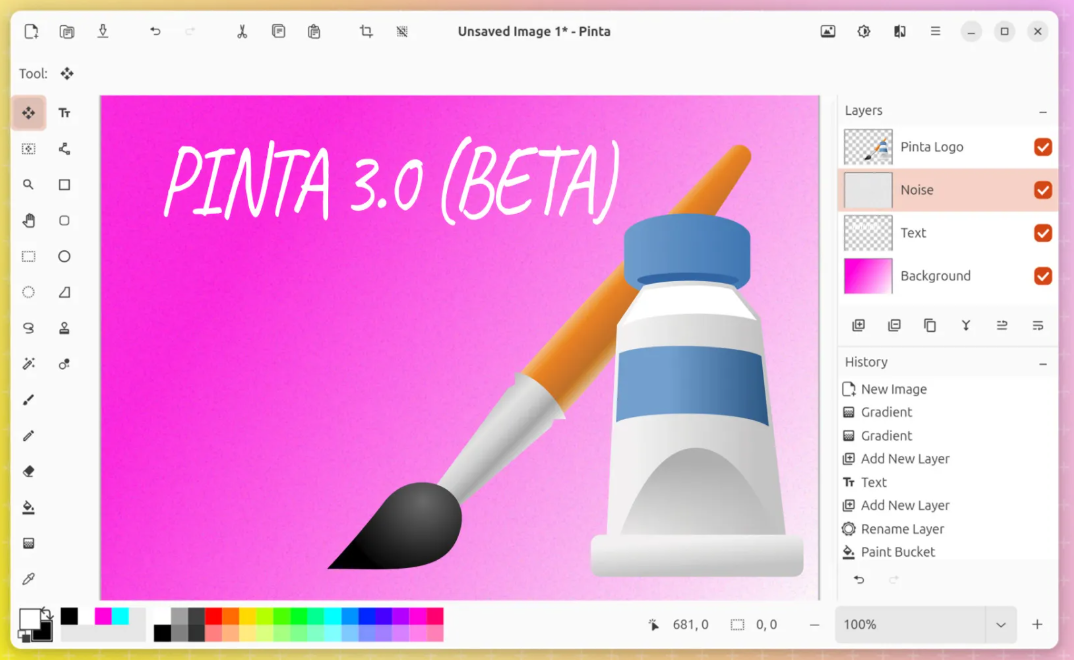Zoom in with the plus button
The image size is (1074, 660).
pyautogui.click(x=1037, y=624)
